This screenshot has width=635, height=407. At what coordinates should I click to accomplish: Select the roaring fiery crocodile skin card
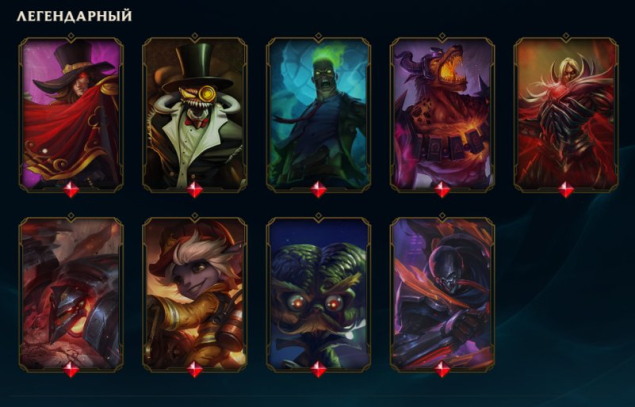[442, 114]
